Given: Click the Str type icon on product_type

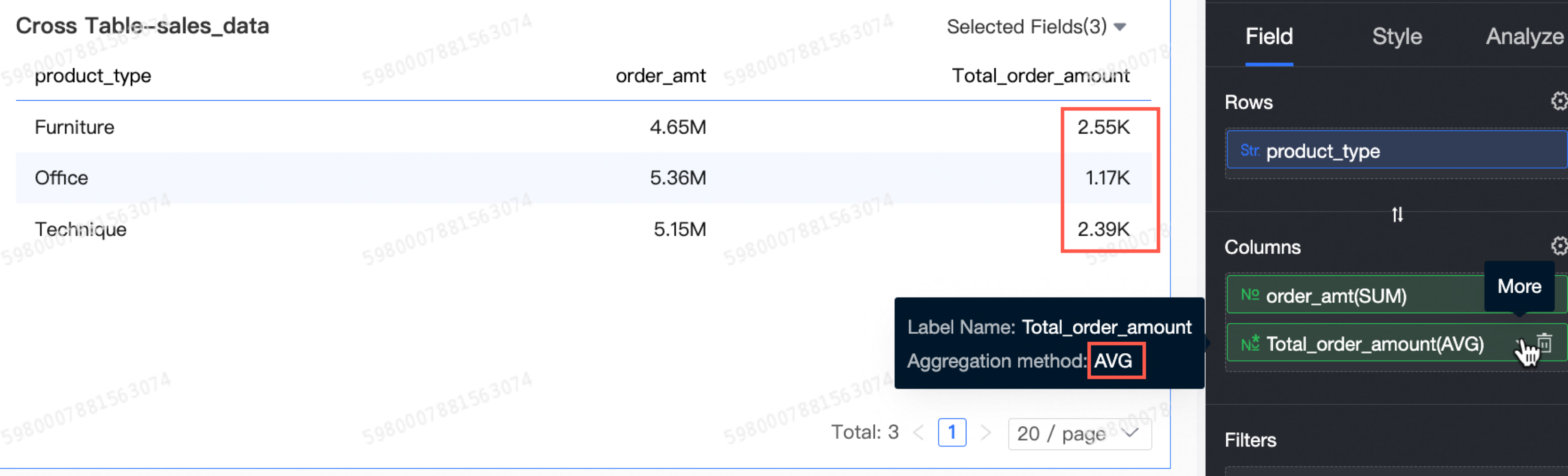Looking at the screenshot, I should pyautogui.click(x=1249, y=151).
